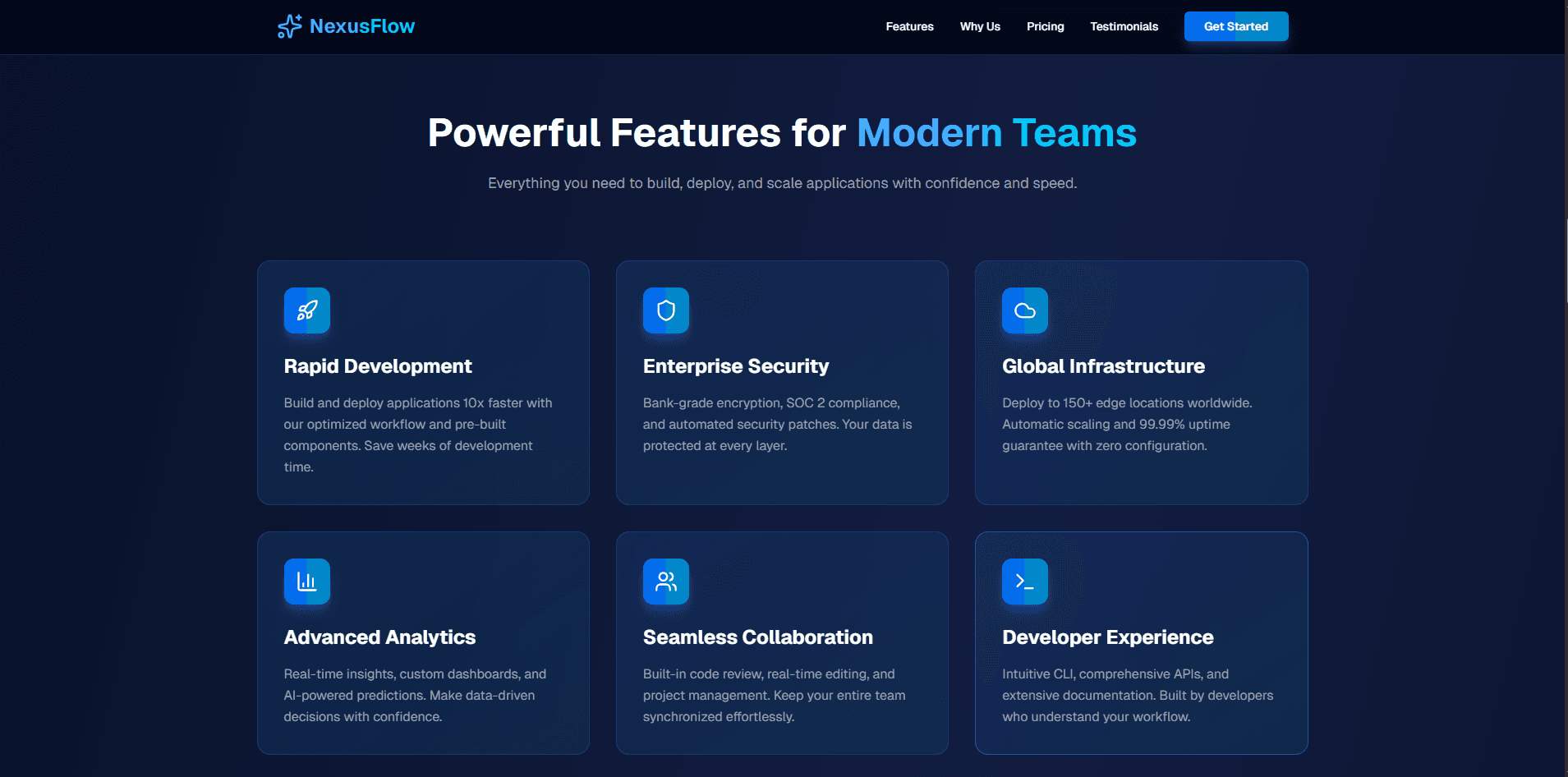Select the Developer Experience card heading
The height and width of the screenshot is (777, 1568).
point(1107,637)
